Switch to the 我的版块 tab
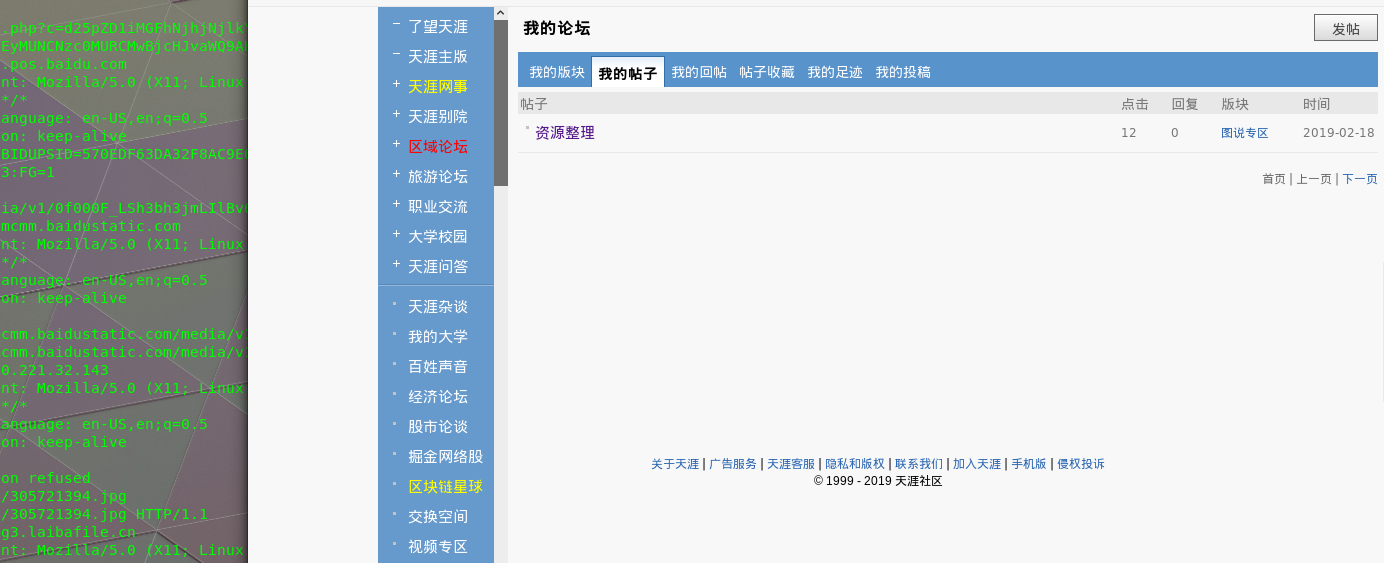This screenshot has height=563, width=1384. (x=557, y=72)
